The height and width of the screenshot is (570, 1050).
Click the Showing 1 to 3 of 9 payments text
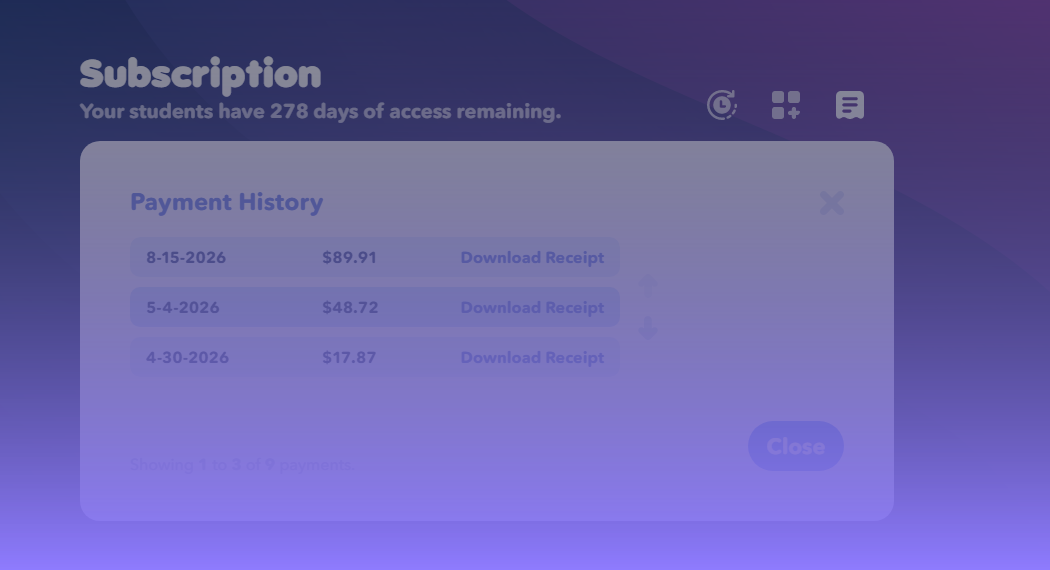[x=242, y=465]
